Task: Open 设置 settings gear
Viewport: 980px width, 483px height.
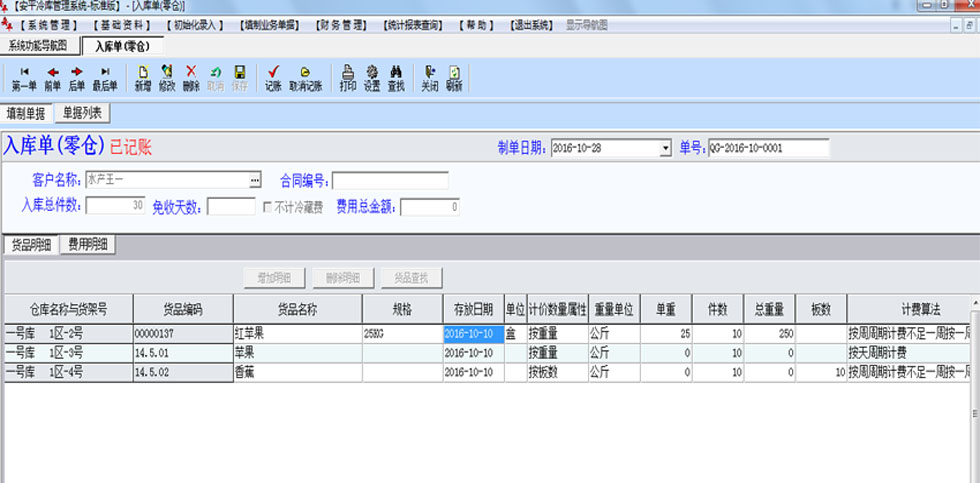Action: (x=372, y=79)
